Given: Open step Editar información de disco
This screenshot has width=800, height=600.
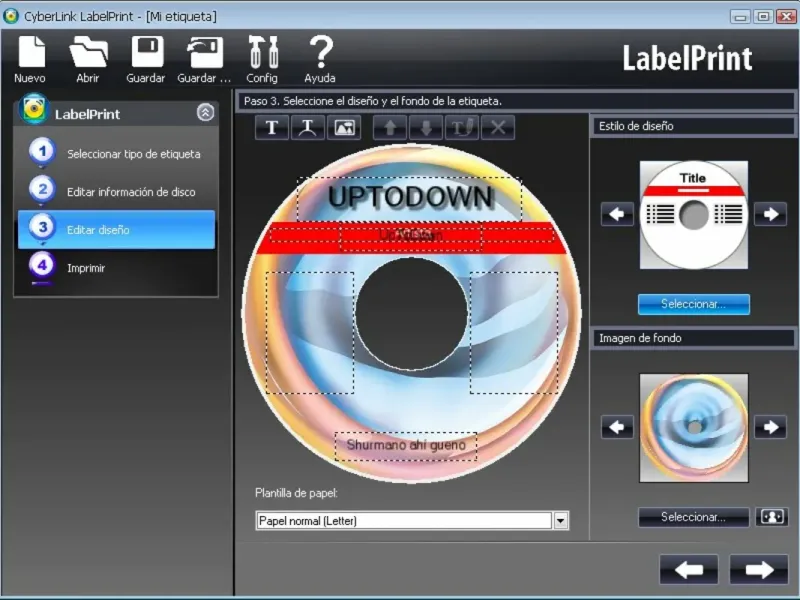Looking at the screenshot, I should (x=131, y=192).
